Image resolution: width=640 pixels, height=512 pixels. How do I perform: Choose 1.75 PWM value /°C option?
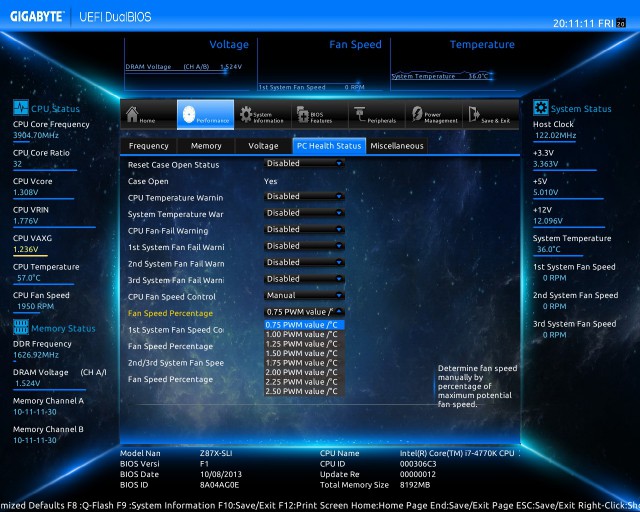[304, 363]
